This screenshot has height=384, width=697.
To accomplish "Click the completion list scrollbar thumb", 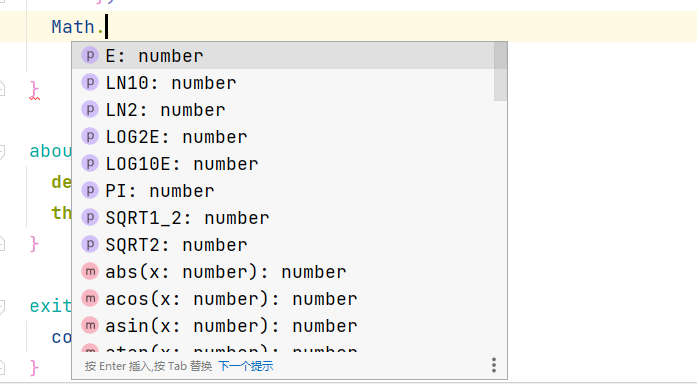I will (x=501, y=71).
